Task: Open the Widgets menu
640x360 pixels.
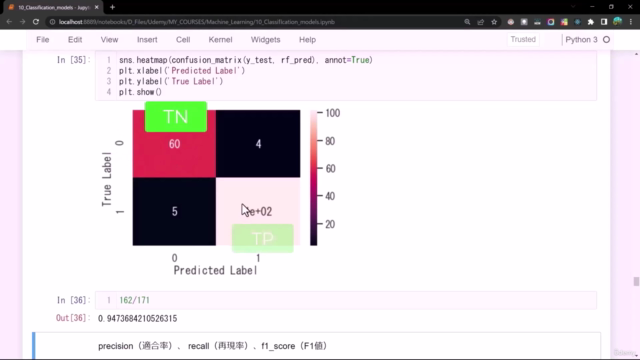Action: point(265,40)
